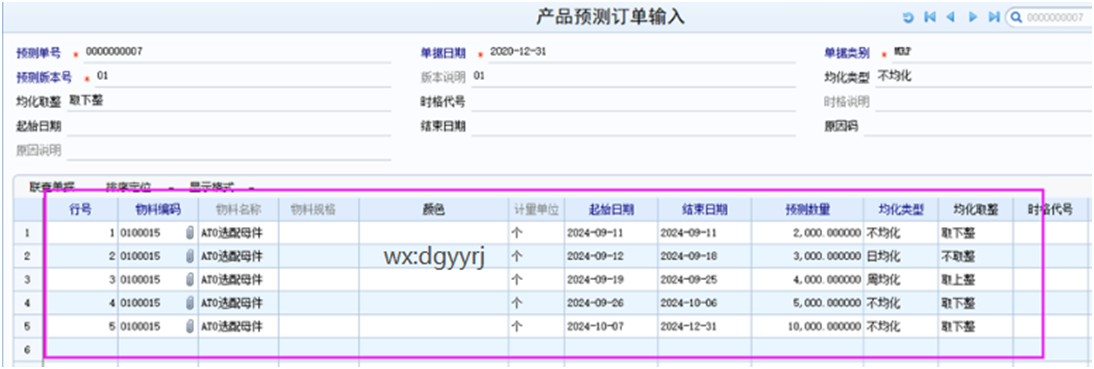Click the grid 均化类型 column header
This screenshot has width=1094, height=369.
pyautogui.click(x=901, y=209)
